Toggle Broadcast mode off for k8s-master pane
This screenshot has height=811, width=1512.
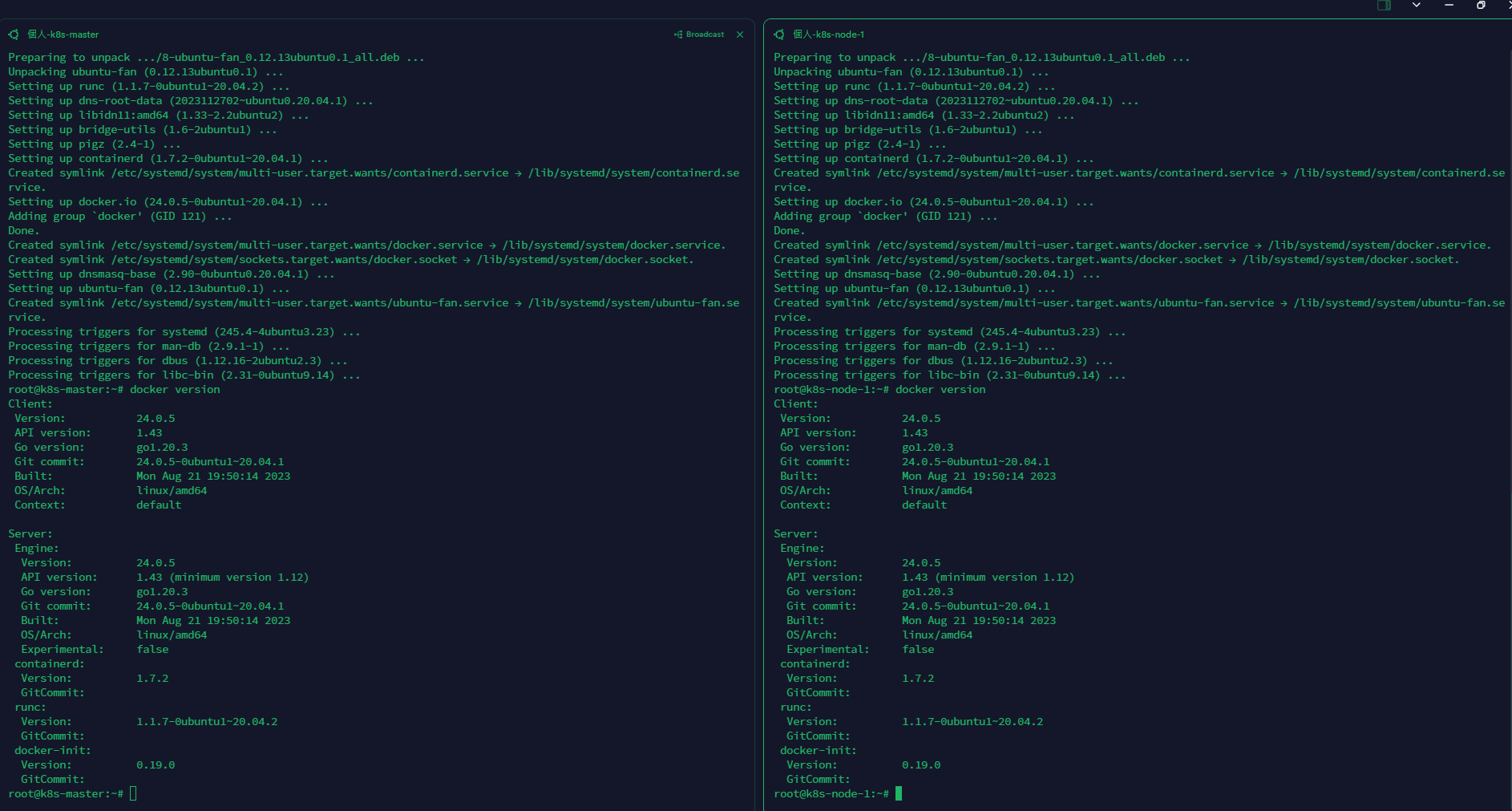tap(702, 34)
